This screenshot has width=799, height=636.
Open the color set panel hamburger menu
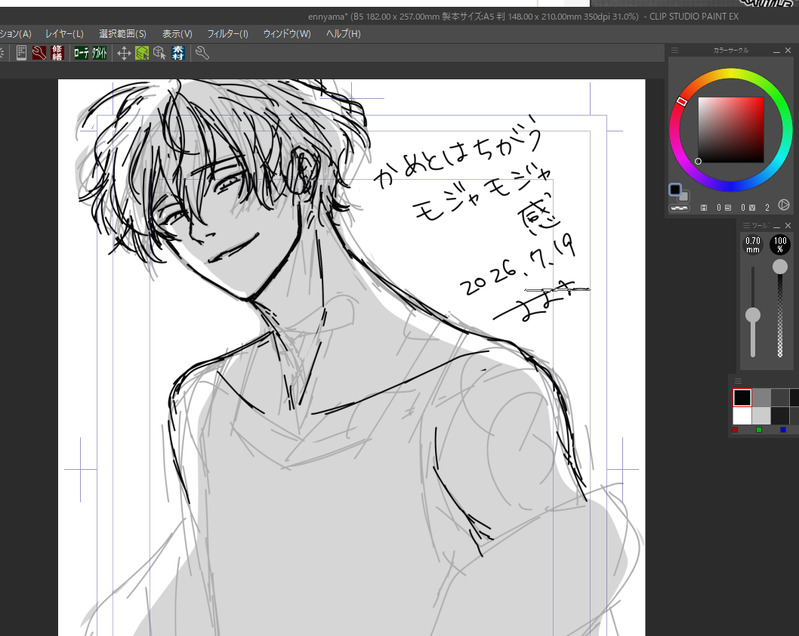click(738, 381)
